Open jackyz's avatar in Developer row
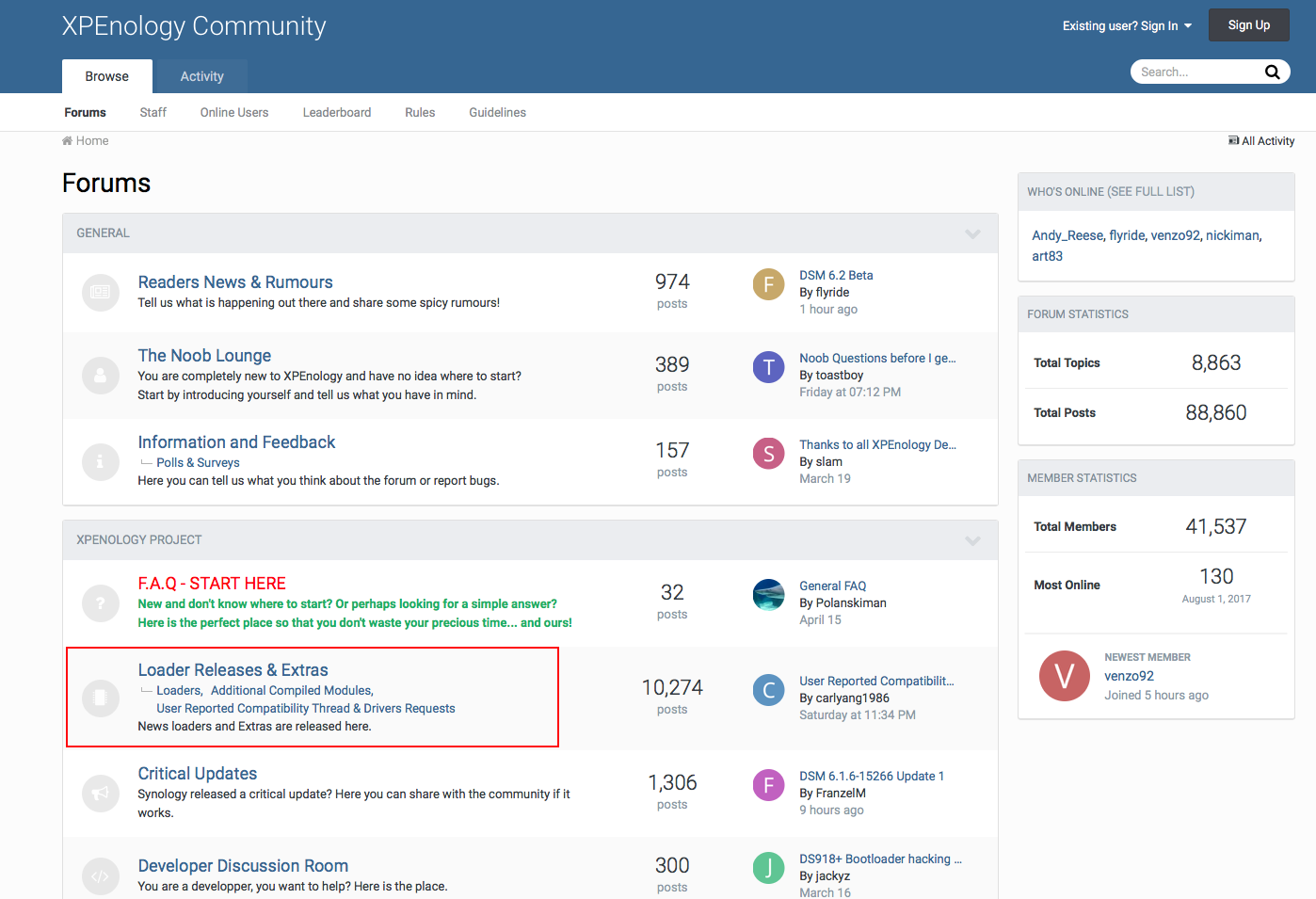This screenshot has width=1316, height=899. tap(768, 867)
